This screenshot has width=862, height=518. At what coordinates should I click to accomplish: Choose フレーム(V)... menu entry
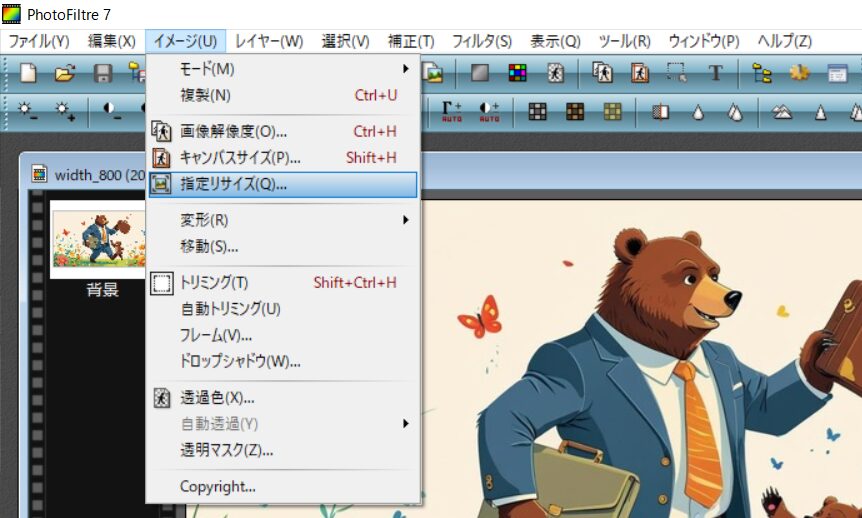283,335
